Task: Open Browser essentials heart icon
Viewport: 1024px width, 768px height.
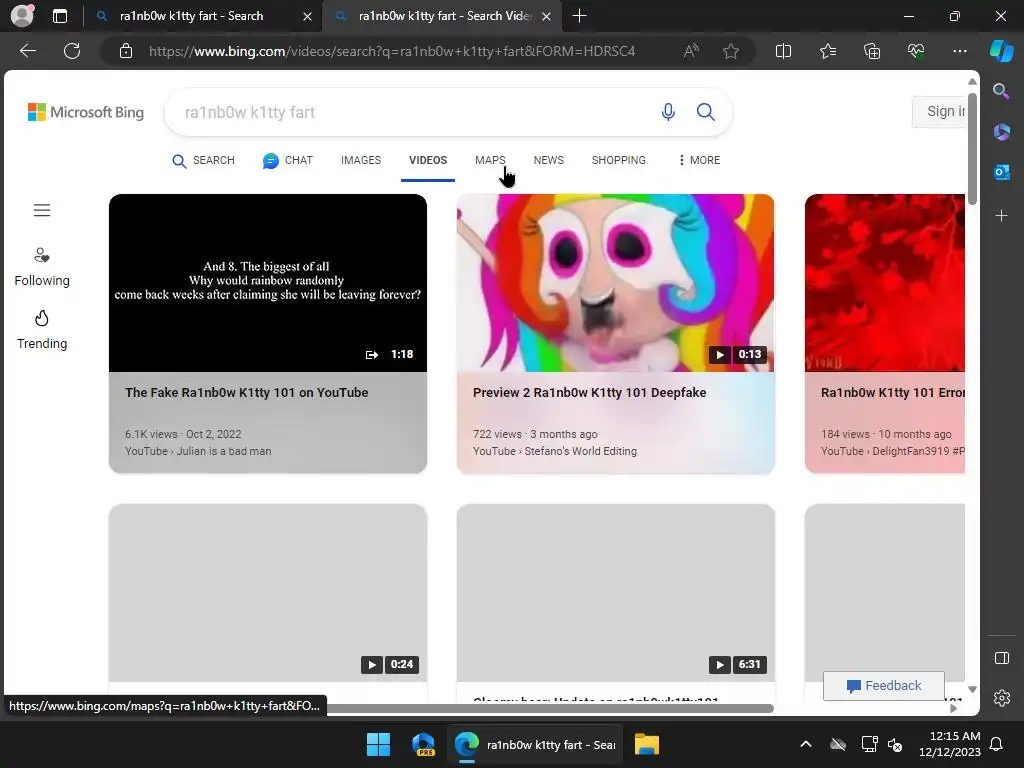Action: (916, 51)
